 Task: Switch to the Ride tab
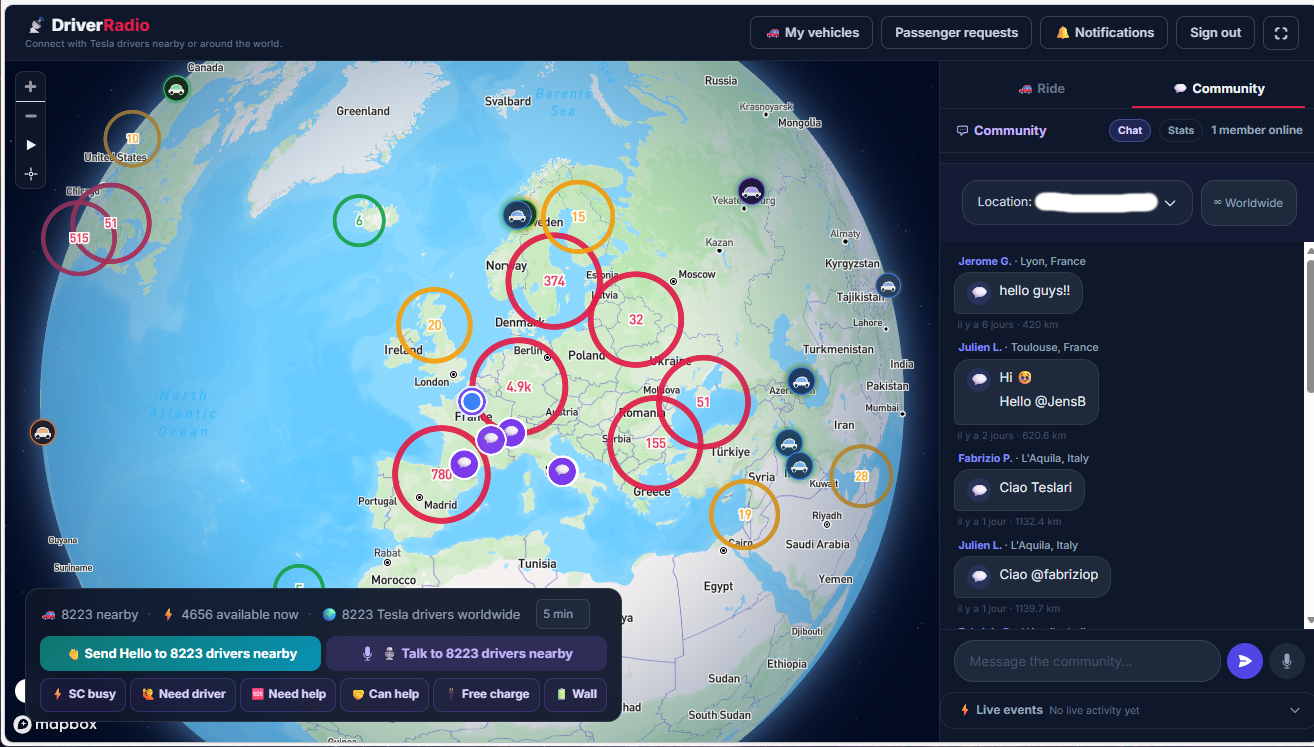(1041, 88)
